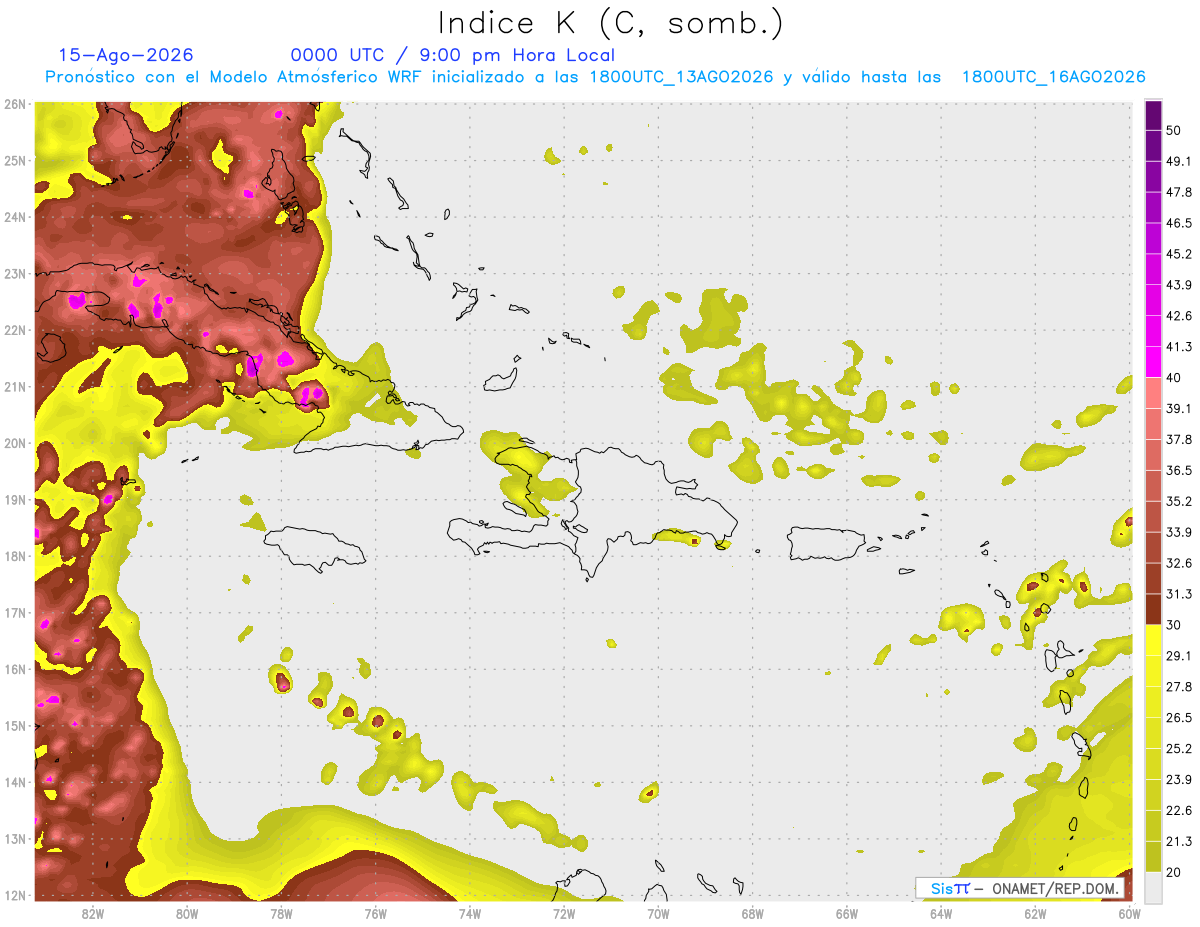Image resolution: width=1200 pixels, height=927 pixels.
Task: Click the colorbar value label 37.8
Action: [x=1178, y=439]
